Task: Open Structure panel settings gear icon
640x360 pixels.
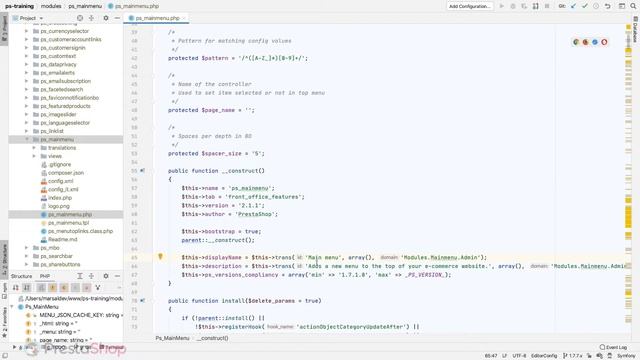Action: (106, 276)
